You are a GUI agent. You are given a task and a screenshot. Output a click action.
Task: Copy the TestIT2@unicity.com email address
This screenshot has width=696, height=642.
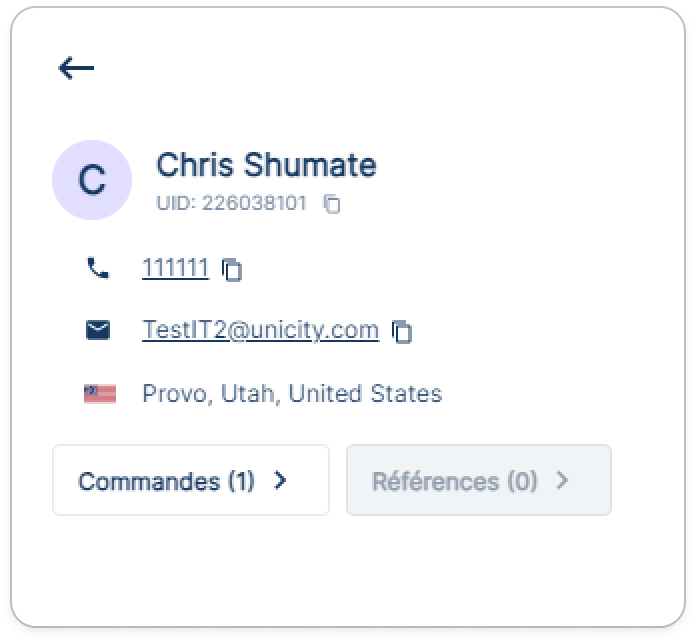[x=402, y=331]
